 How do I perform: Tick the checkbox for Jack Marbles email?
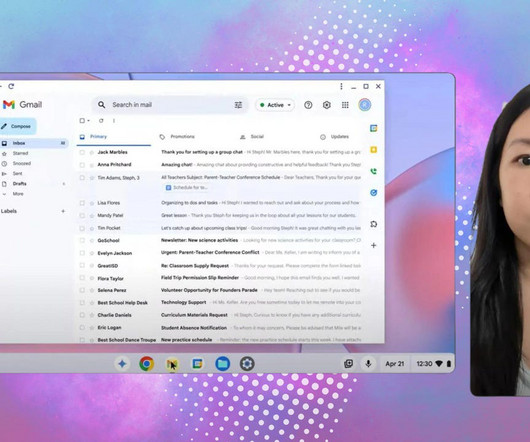(82, 152)
